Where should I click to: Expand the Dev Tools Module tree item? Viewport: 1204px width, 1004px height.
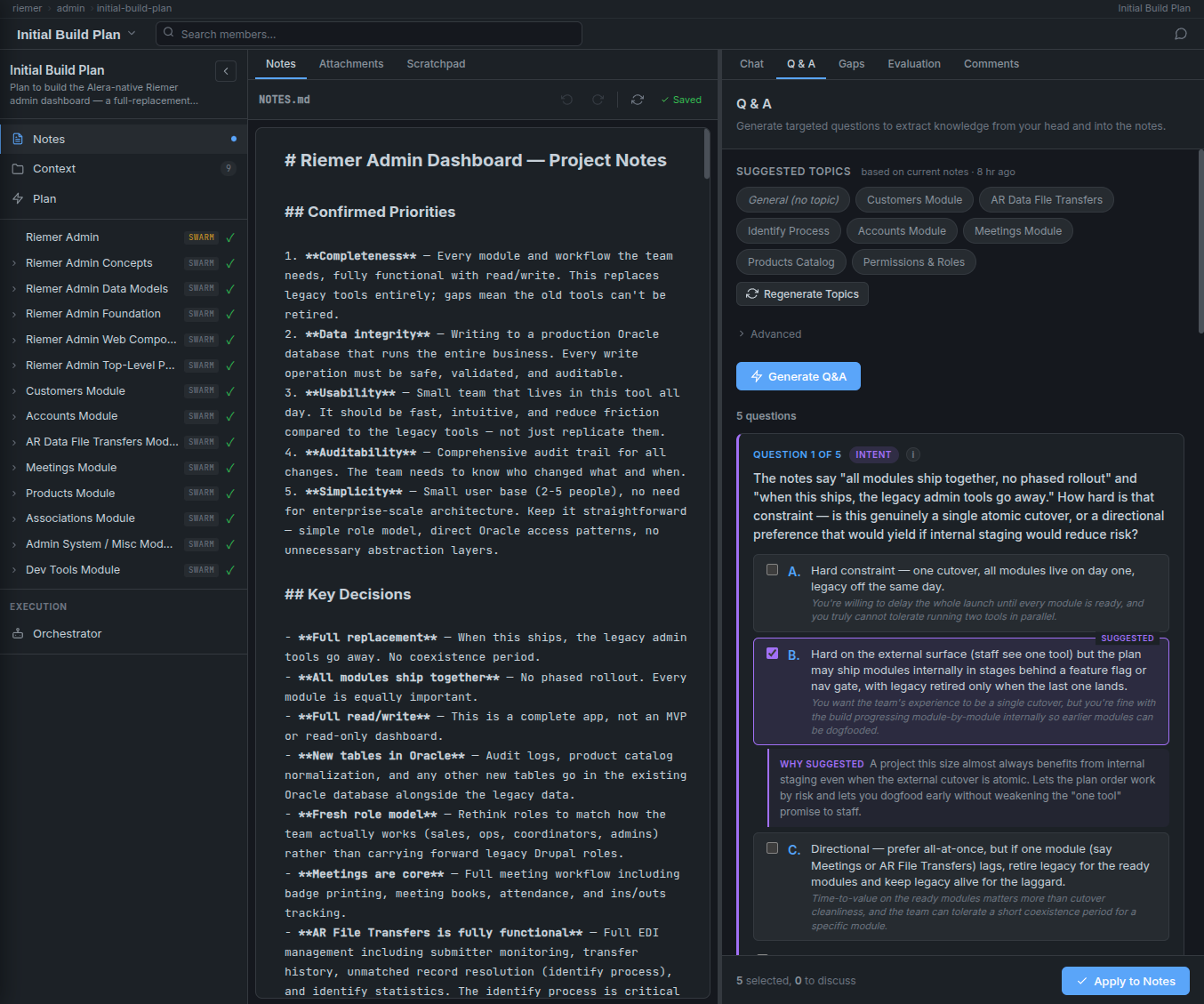pyautogui.click(x=14, y=570)
